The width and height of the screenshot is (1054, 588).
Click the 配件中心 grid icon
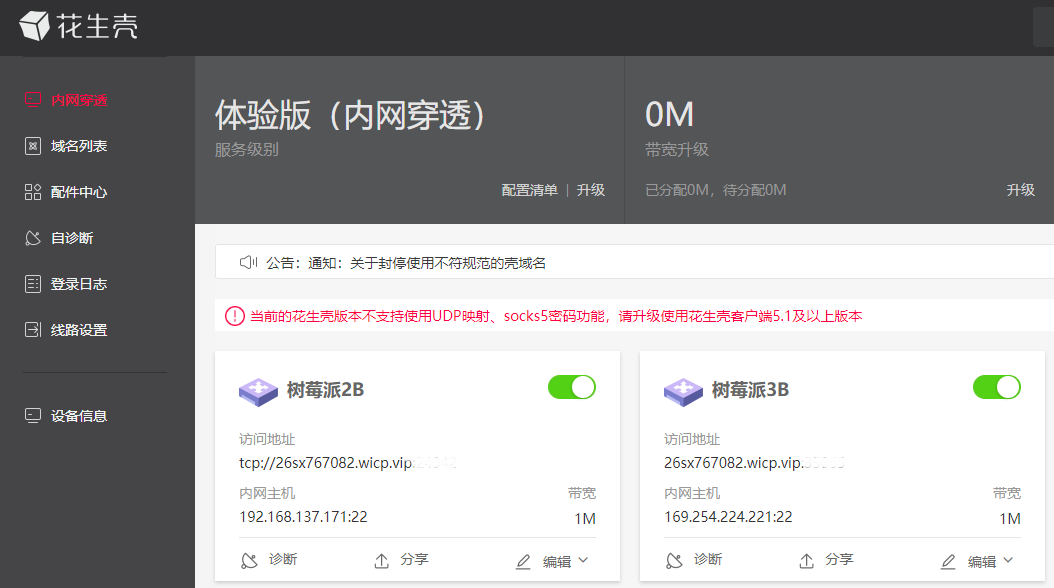pos(33,192)
